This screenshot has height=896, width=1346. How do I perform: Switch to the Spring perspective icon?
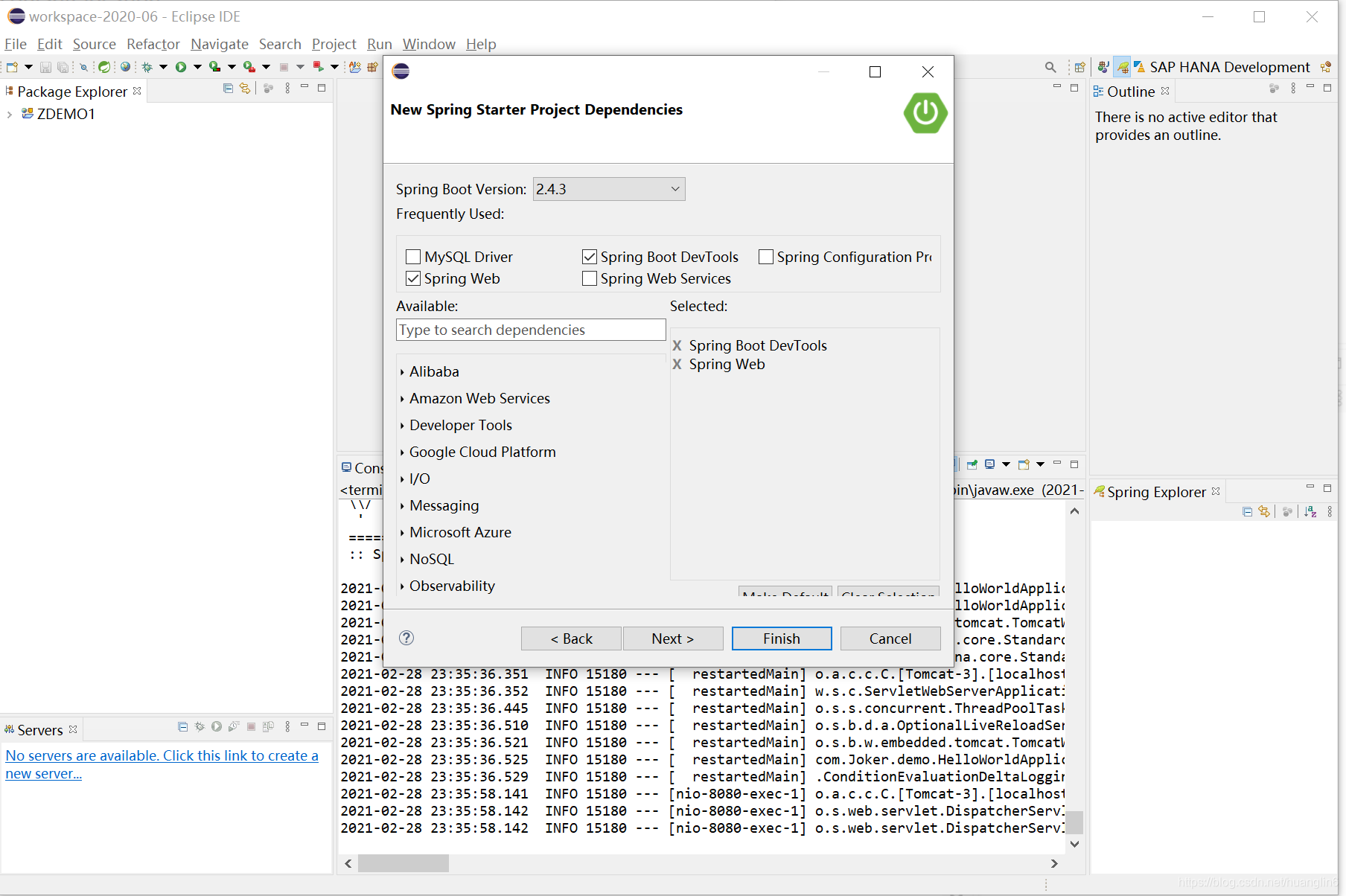(1122, 67)
